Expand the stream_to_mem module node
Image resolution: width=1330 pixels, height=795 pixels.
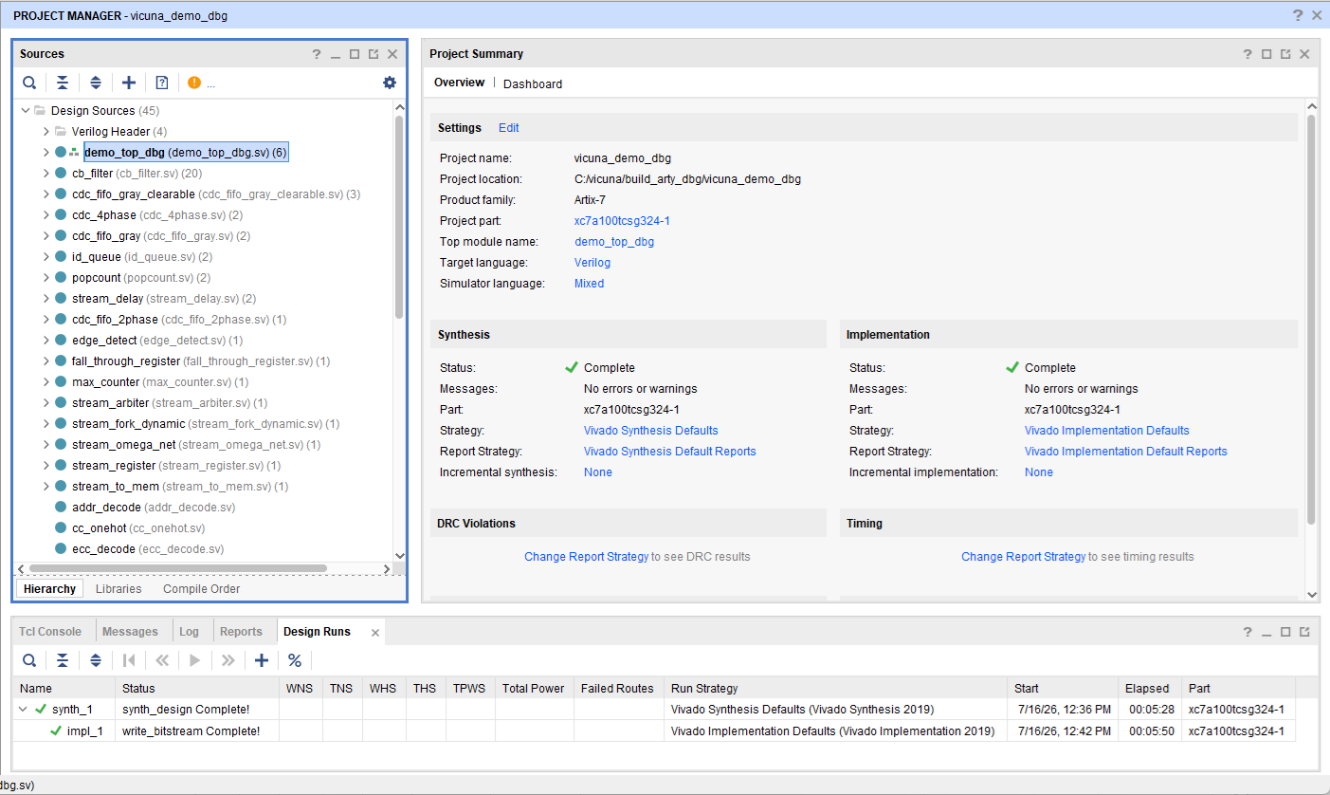pos(46,487)
